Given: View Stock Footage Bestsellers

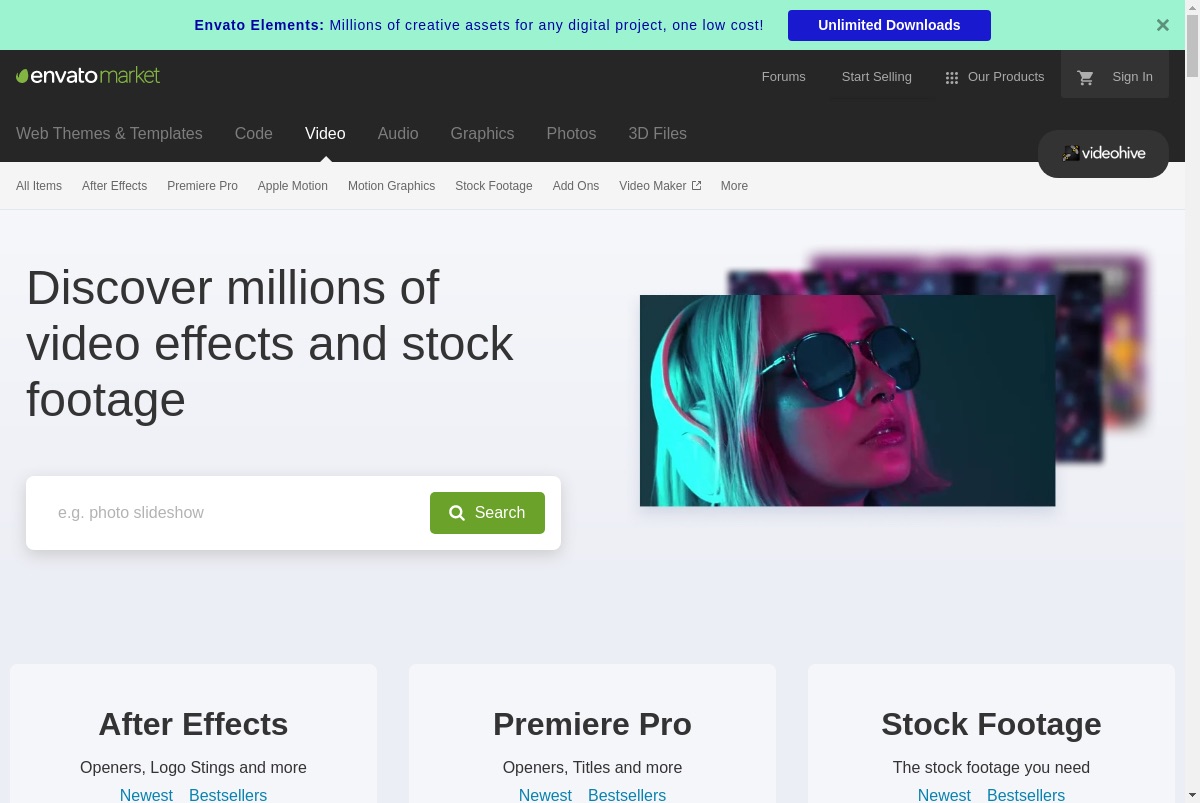Looking at the screenshot, I should (x=1026, y=794).
